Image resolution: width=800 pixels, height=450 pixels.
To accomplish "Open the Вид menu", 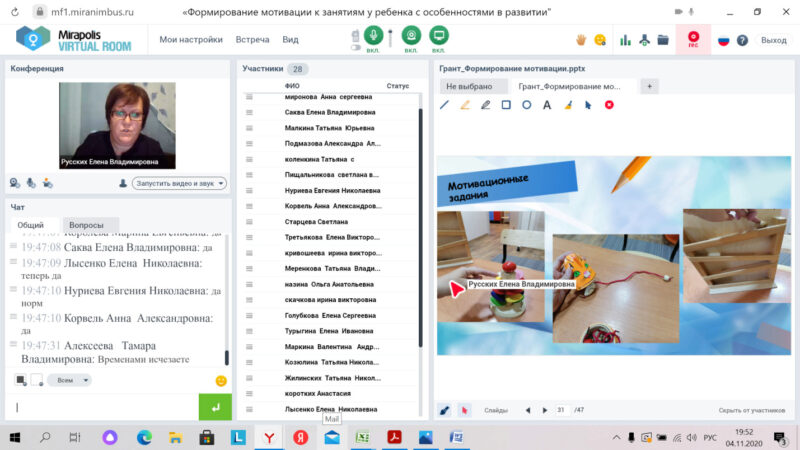I will (290, 39).
